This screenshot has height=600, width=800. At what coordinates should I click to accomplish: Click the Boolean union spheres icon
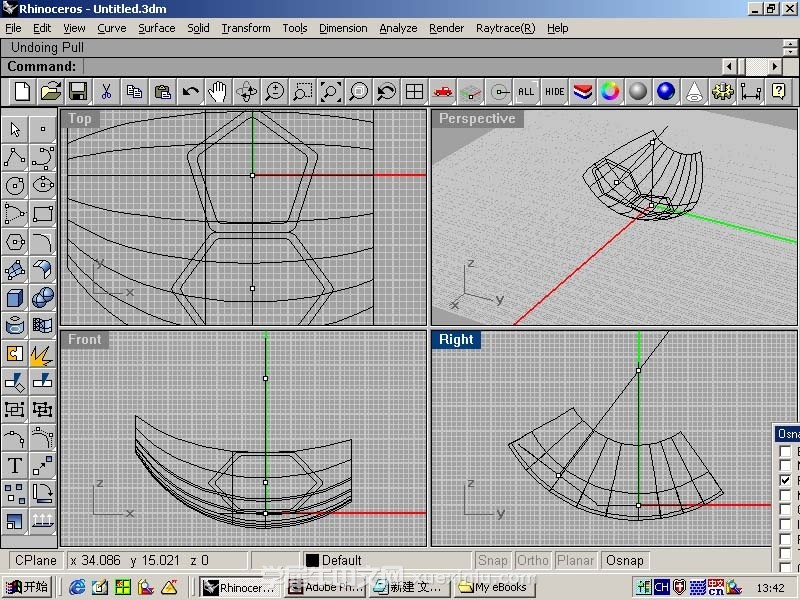click(43, 297)
